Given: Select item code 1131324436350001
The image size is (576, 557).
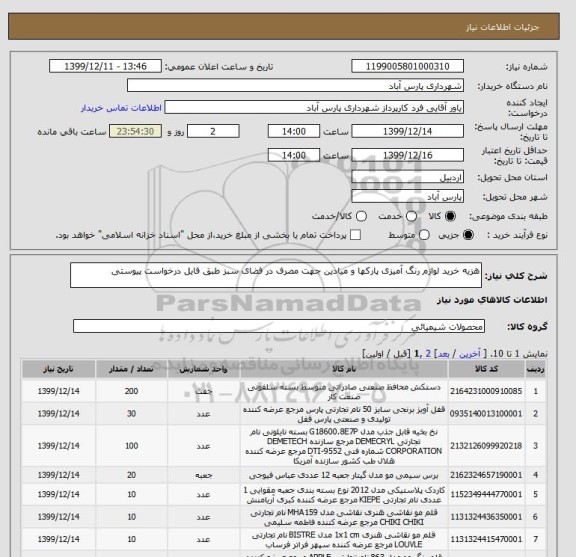Looking at the screenshot, I should click(486, 517).
